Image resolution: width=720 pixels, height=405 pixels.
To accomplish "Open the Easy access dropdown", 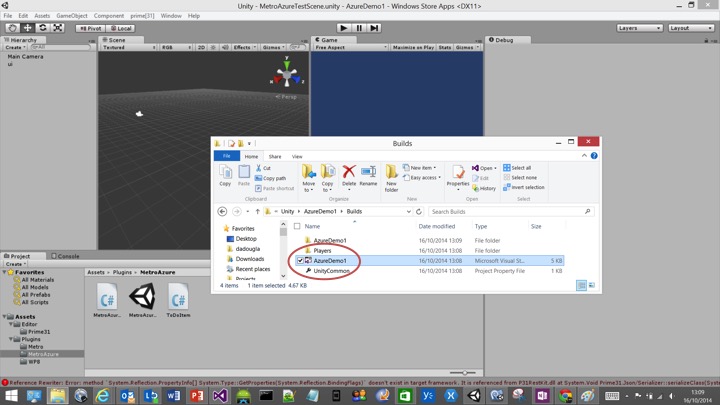I will (422, 178).
